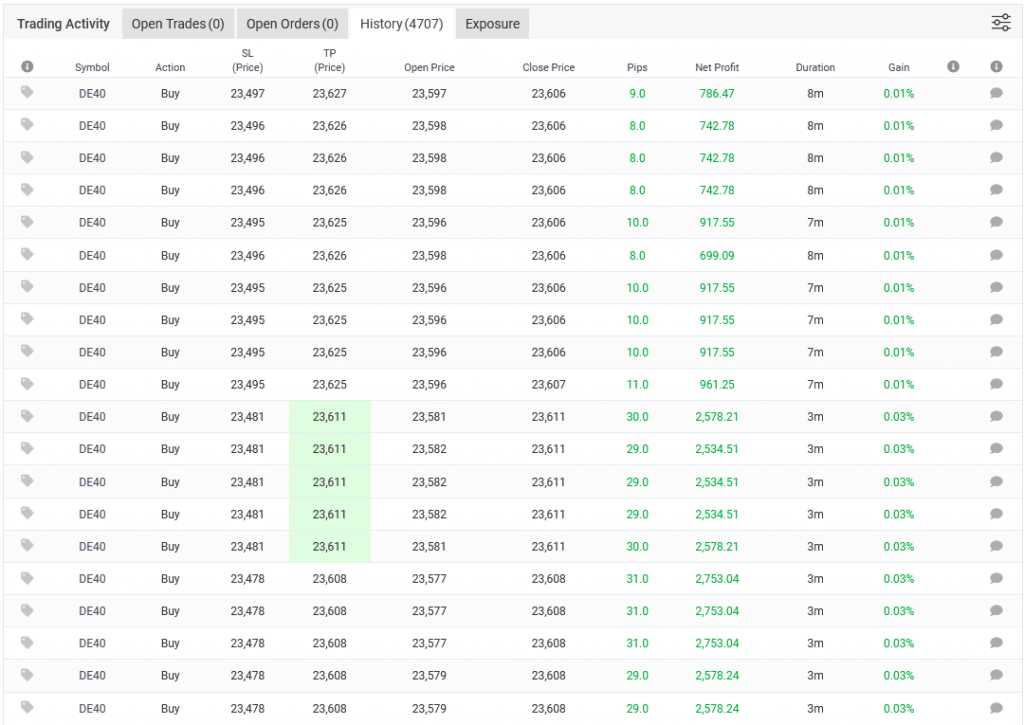Sort by the Duration column header
This screenshot has height=725, width=1024.
(x=815, y=68)
